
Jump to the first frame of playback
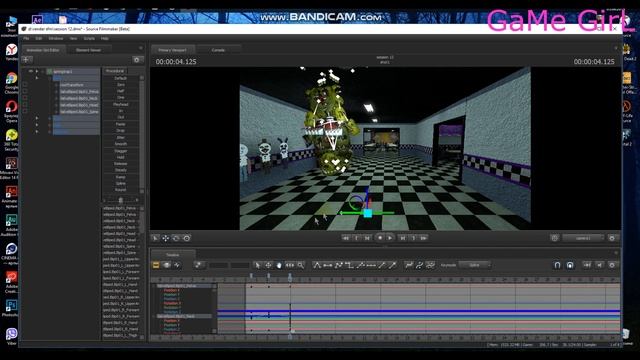pos(345,238)
